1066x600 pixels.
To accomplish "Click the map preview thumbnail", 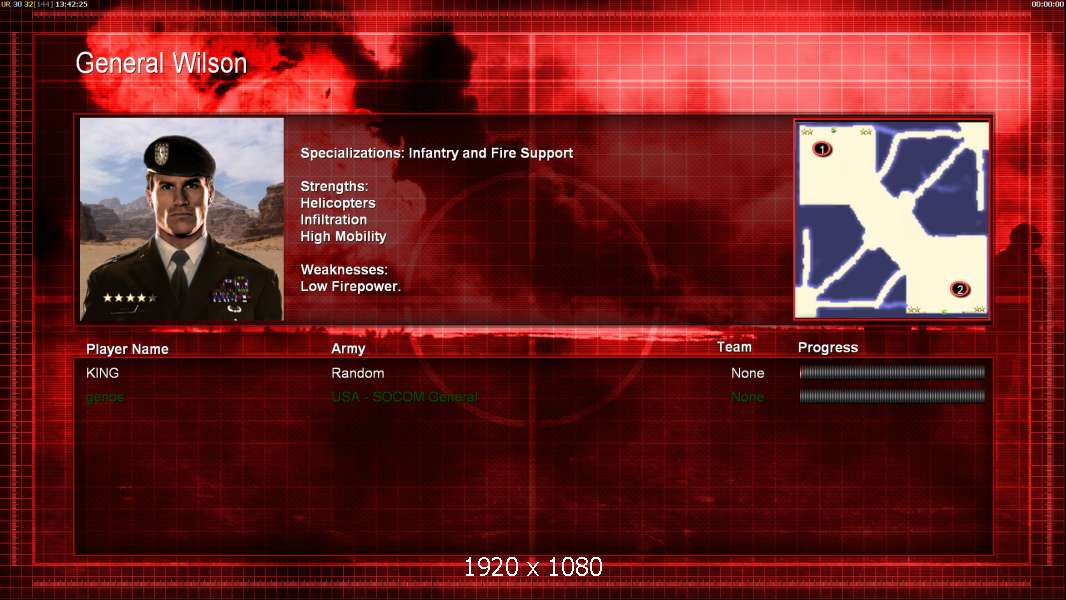I will point(892,219).
